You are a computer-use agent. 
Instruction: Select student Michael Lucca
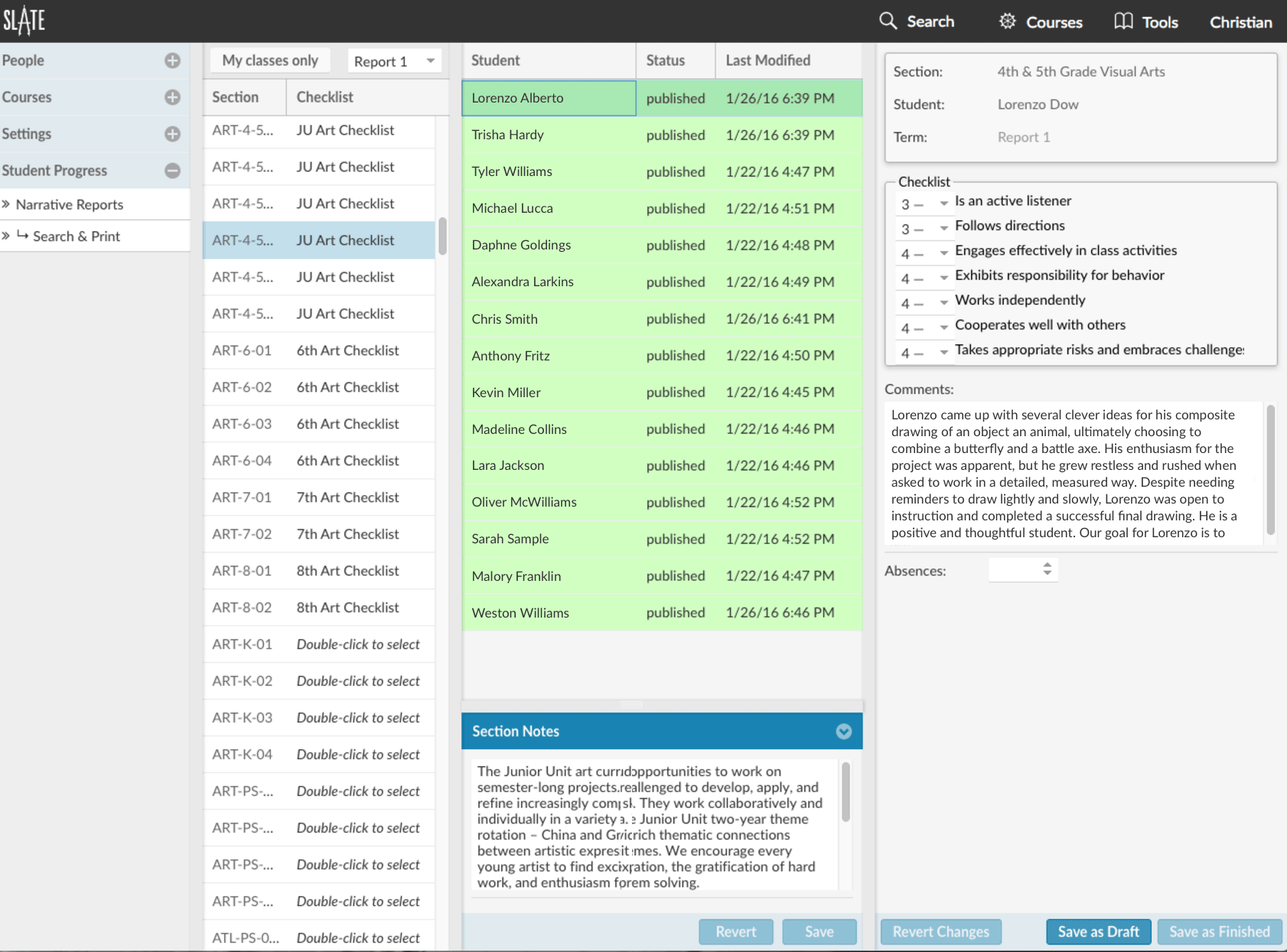[x=662, y=208]
